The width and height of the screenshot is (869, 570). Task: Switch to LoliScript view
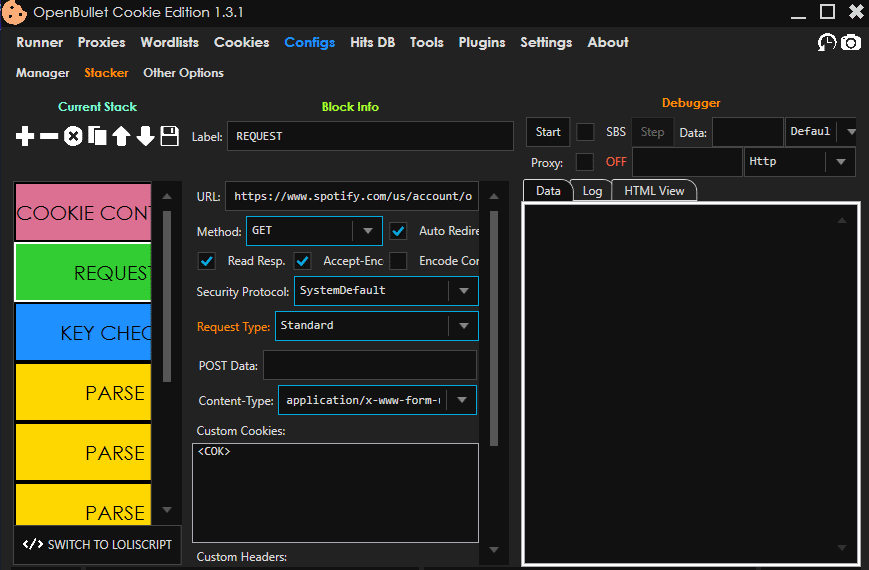(x=98, y=544)
